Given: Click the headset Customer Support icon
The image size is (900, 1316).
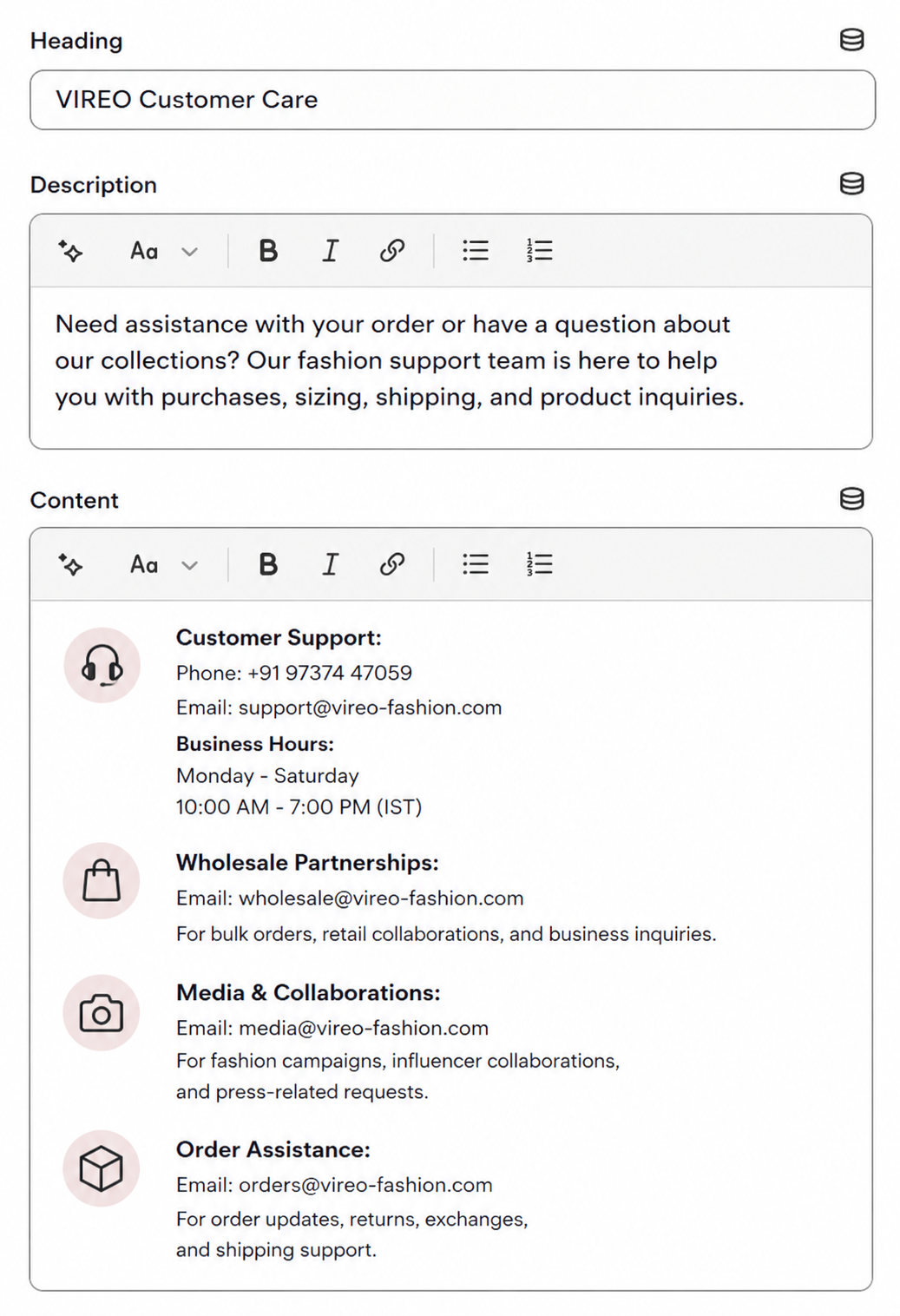Looking at the screenshot, I should coord(102,666).
